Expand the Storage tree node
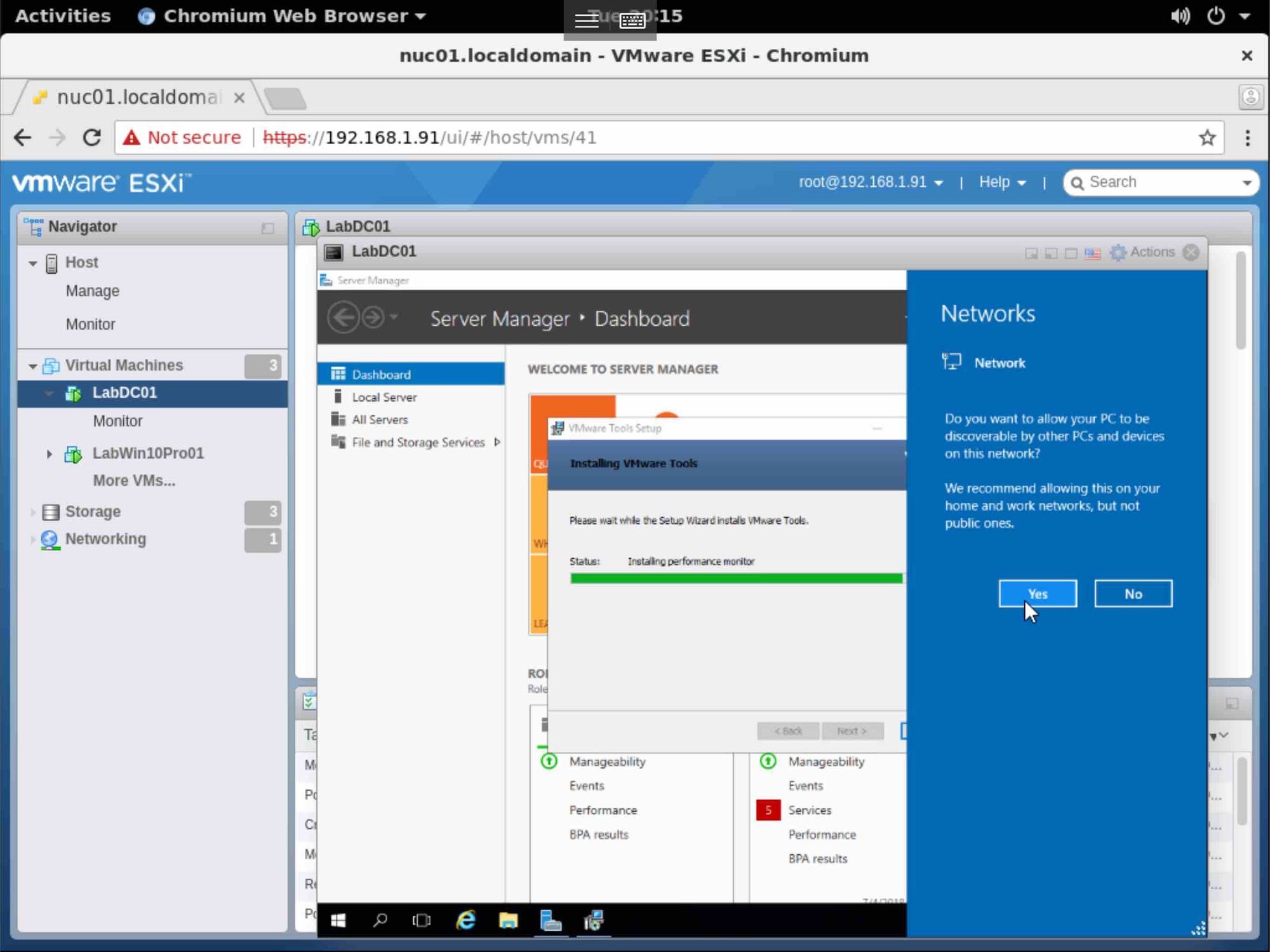 (32, 512)
